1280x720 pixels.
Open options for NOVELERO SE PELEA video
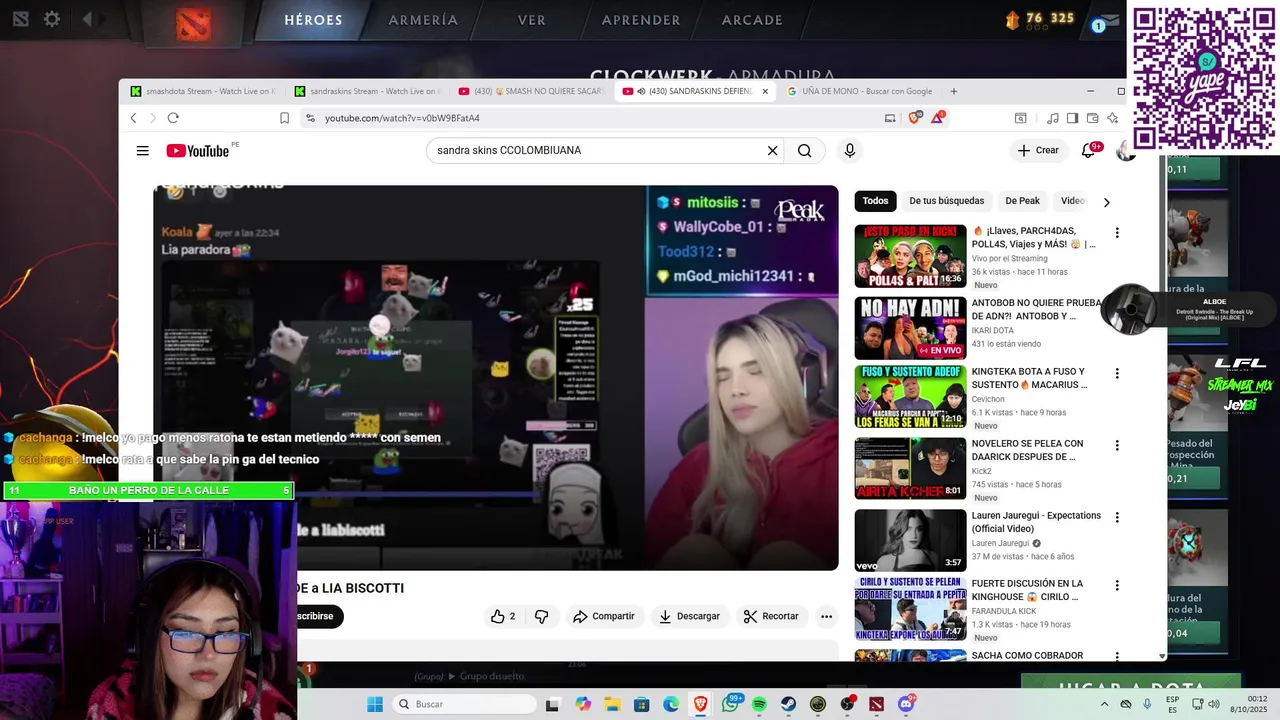[1117, 445]
